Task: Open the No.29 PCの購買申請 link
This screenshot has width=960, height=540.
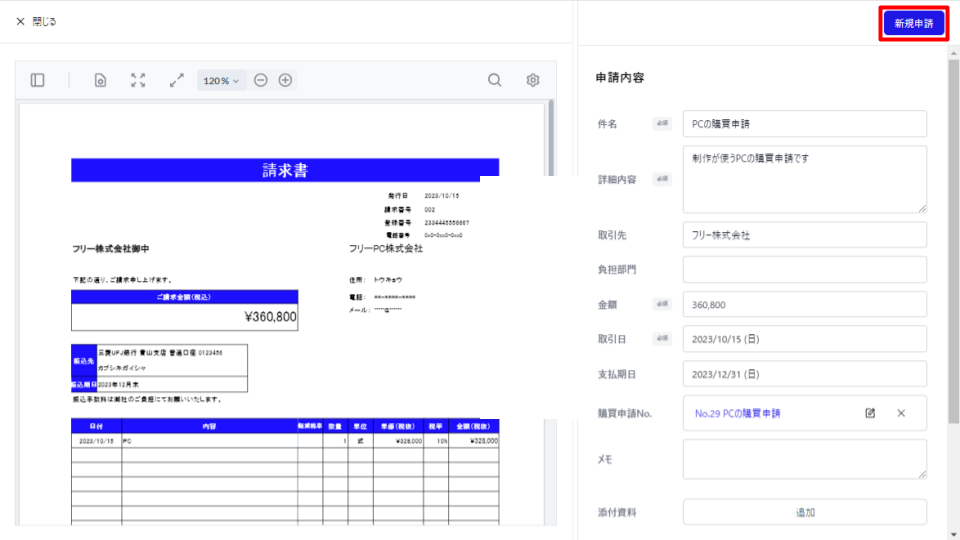Action: click(x=737, y=413)
